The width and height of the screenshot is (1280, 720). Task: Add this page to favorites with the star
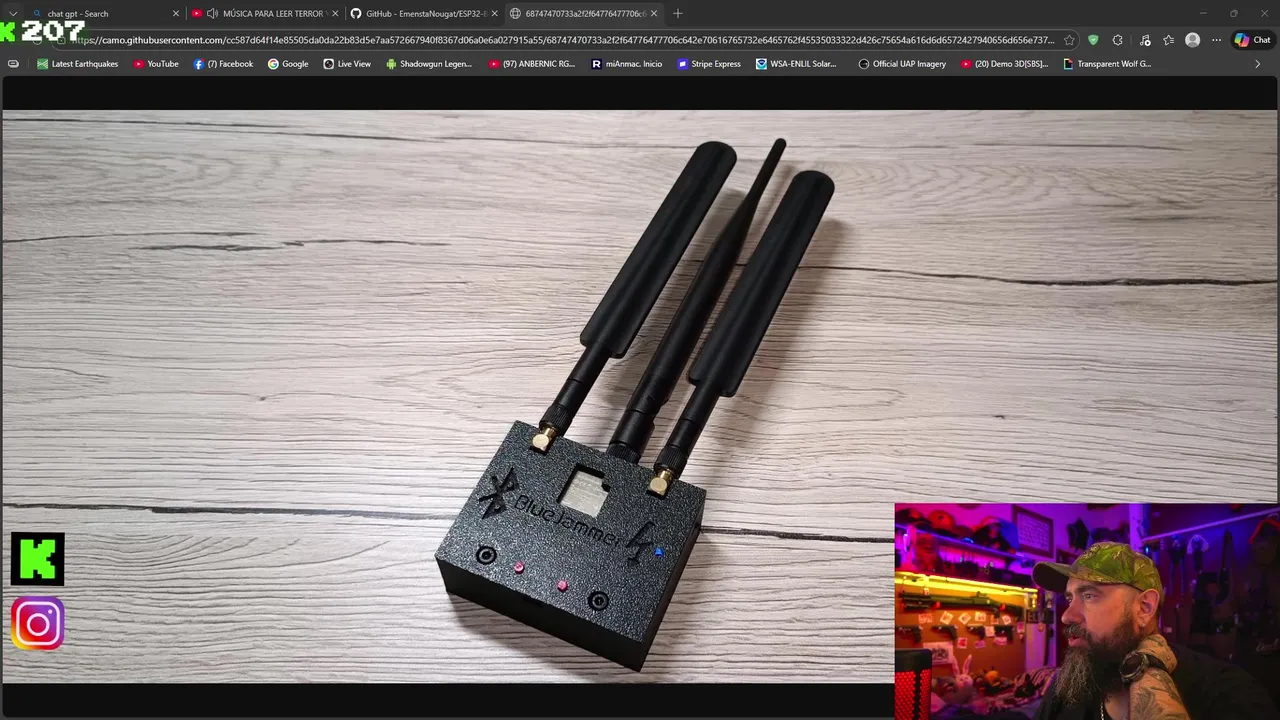[1069, 40]
